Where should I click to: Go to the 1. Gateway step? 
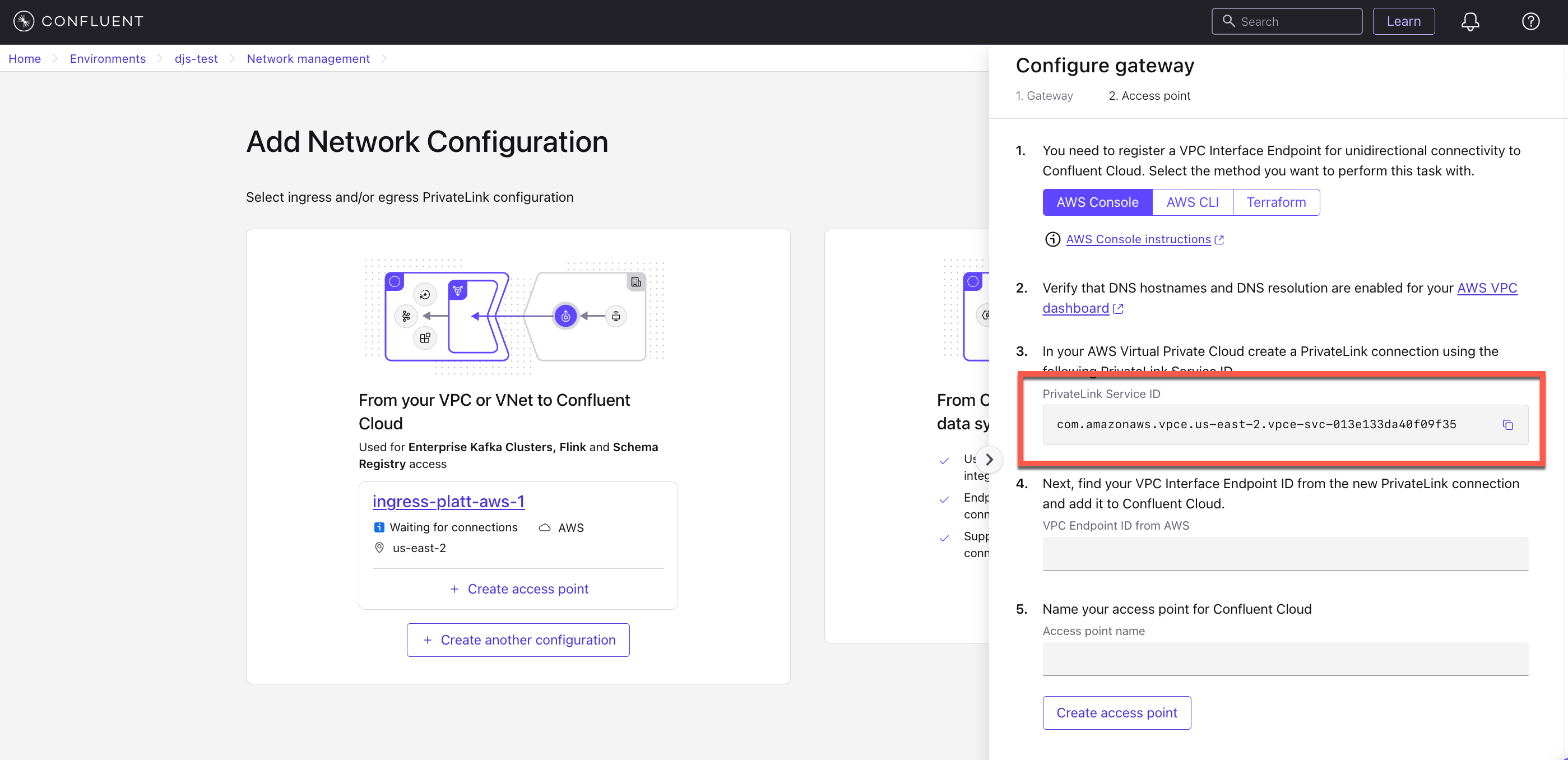(x=1044, y=96)
